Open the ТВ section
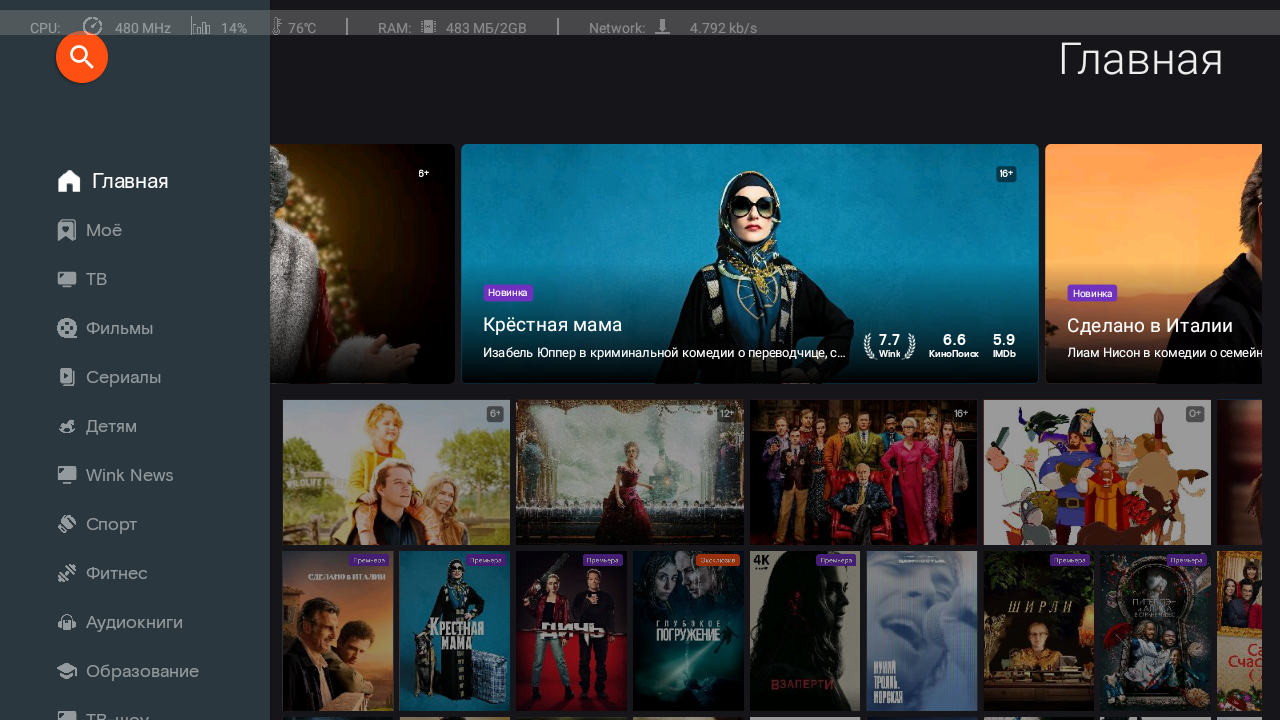Viewport: 1280px width, 720px height. pyautogui.click(x=83, y=279)
